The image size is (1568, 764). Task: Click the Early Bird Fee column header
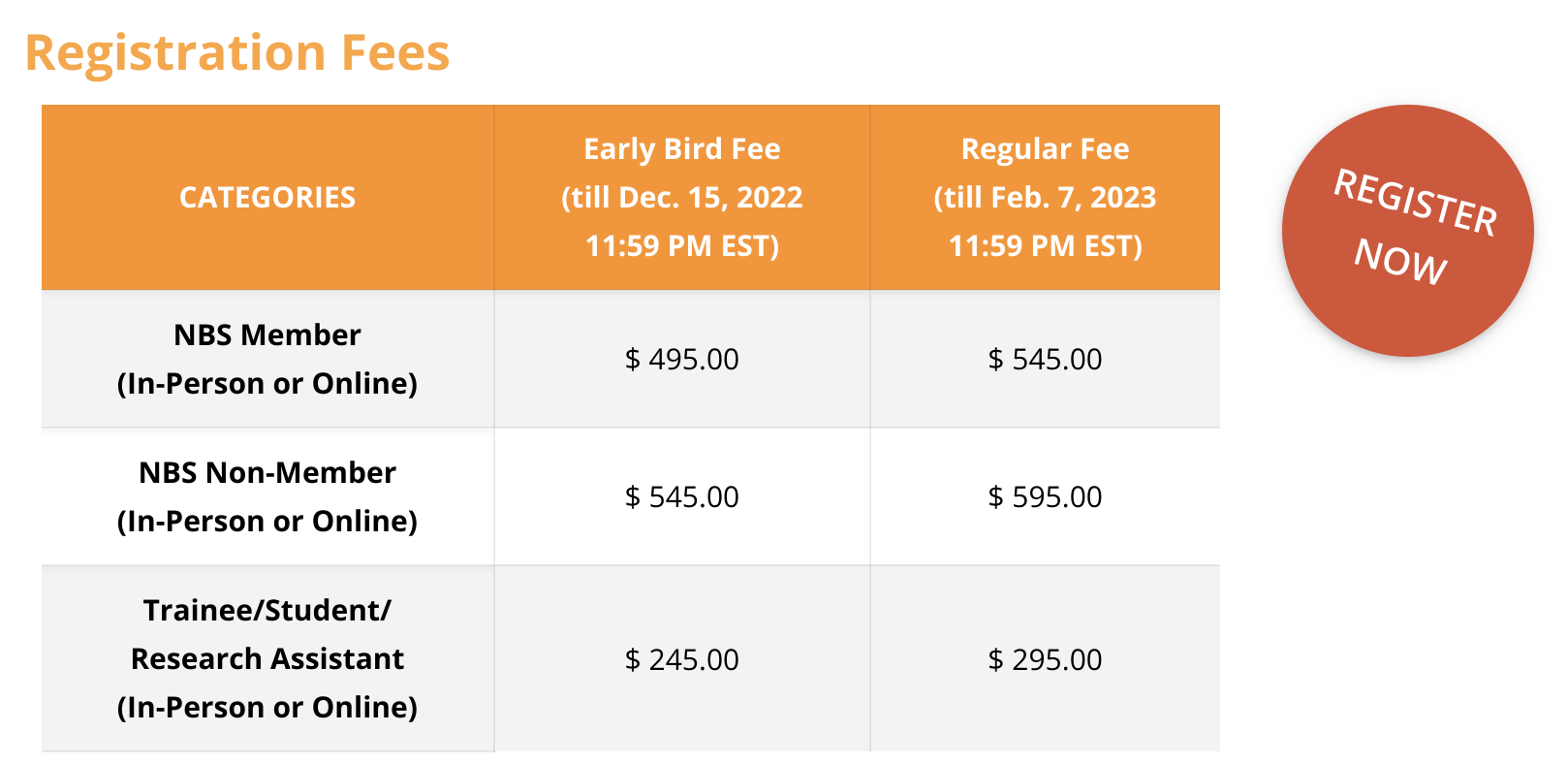(682, 149)
